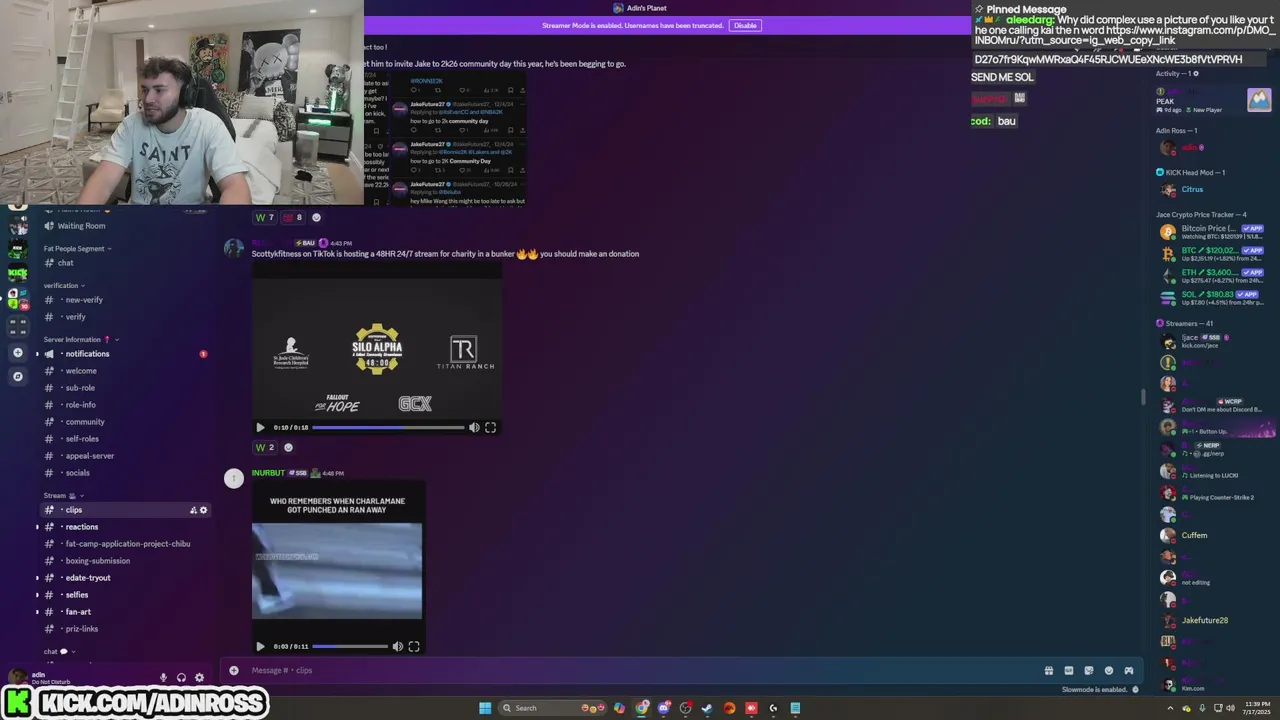Image resolution: width=1280 pixels, height=720 pixels.
Task: Open the welcome channel
Action: [125, 371]
